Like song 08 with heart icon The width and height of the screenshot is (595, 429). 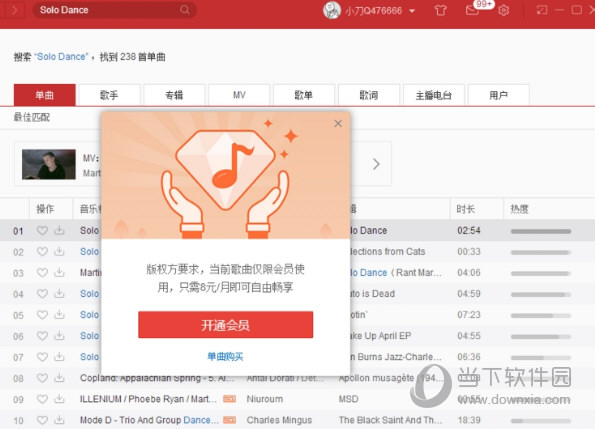[42, 378]
